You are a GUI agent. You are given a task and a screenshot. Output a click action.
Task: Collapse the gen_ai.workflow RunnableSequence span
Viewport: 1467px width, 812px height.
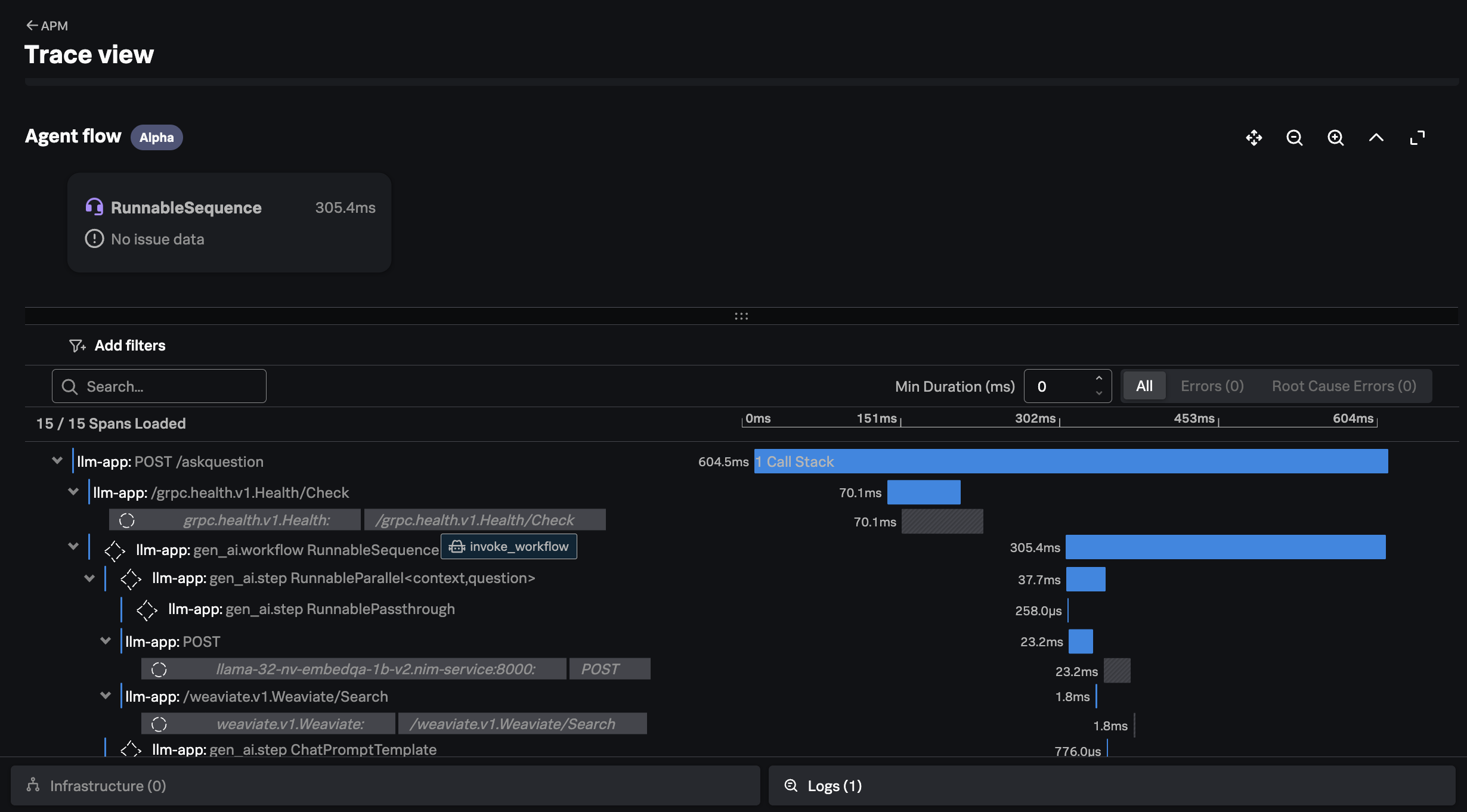(x=73, y=547)
